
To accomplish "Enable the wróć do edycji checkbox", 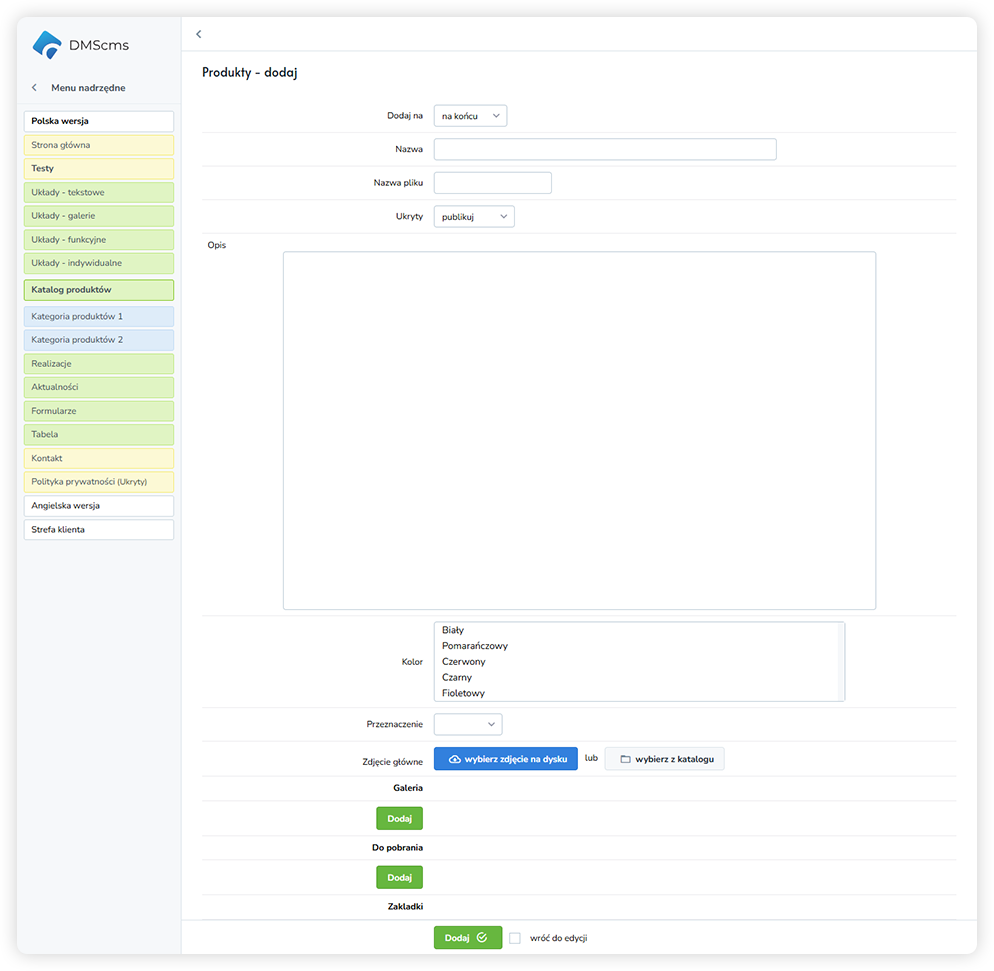I will [x=515, y=938].
